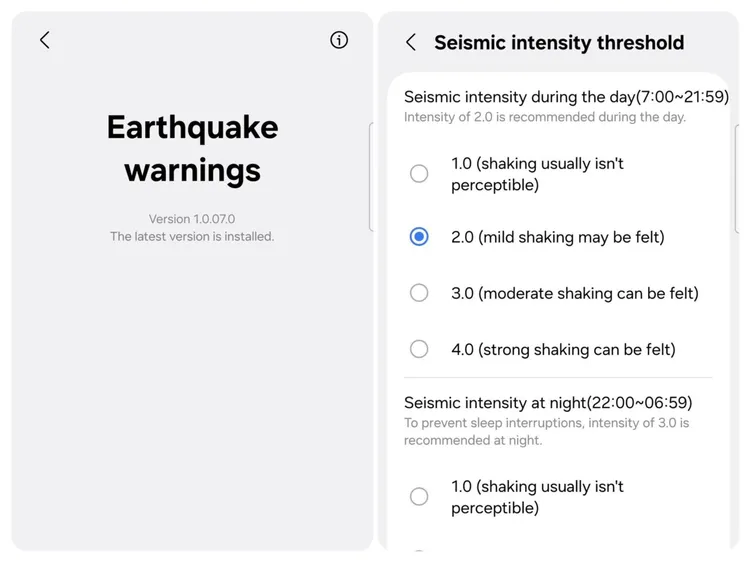Select the daytime 2.0 radio button
Image resolution: width=750 pixels, height=562 pixels.
pos(419,237)
